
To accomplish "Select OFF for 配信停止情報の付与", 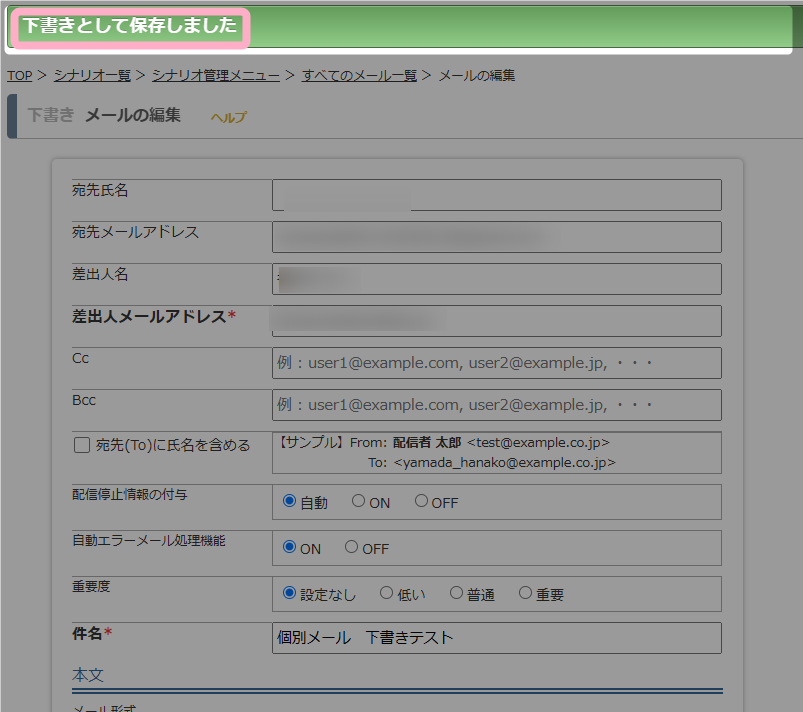I will click(421, 501).
